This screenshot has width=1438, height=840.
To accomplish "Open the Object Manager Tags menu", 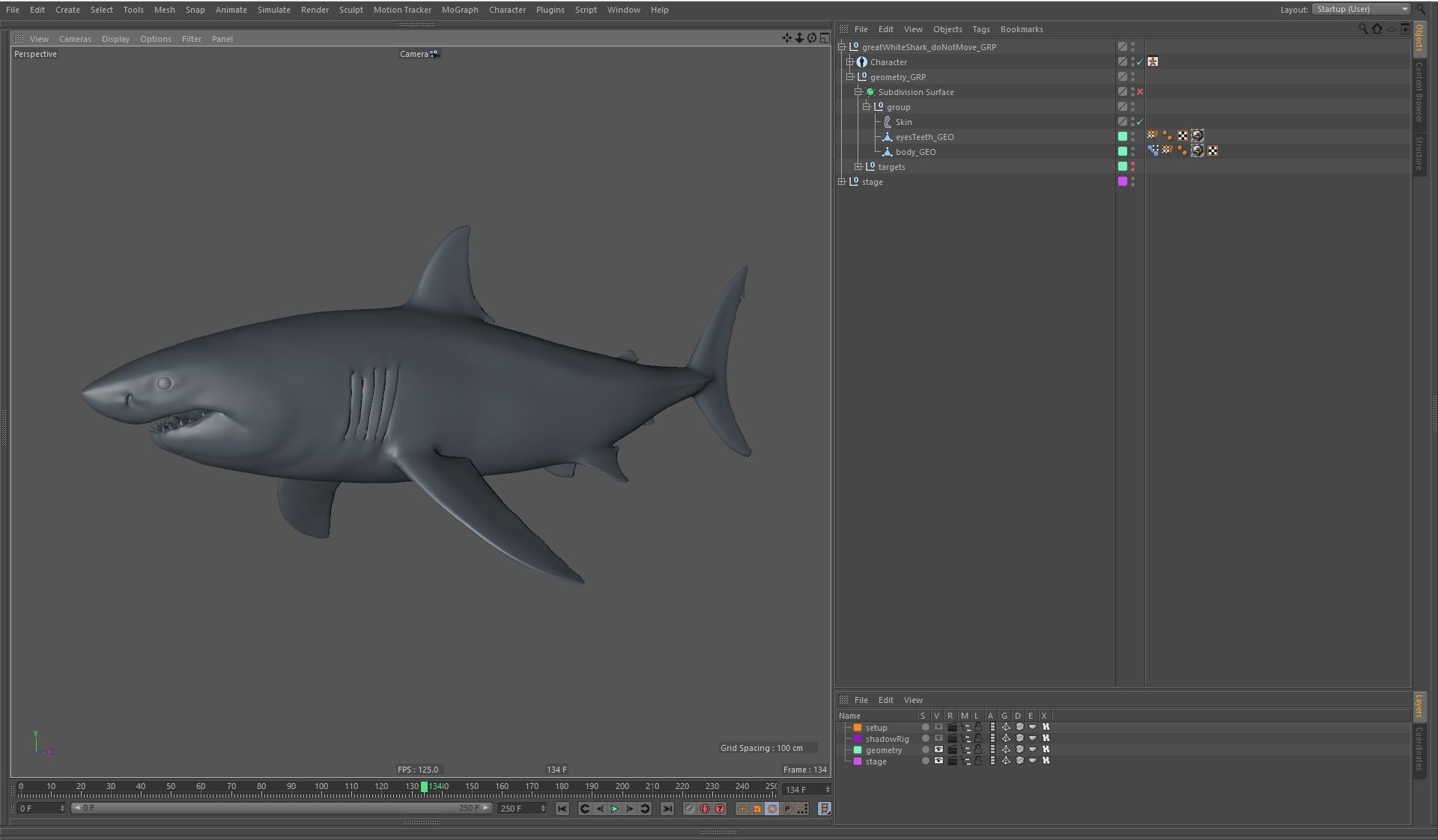I will [980, 29].
